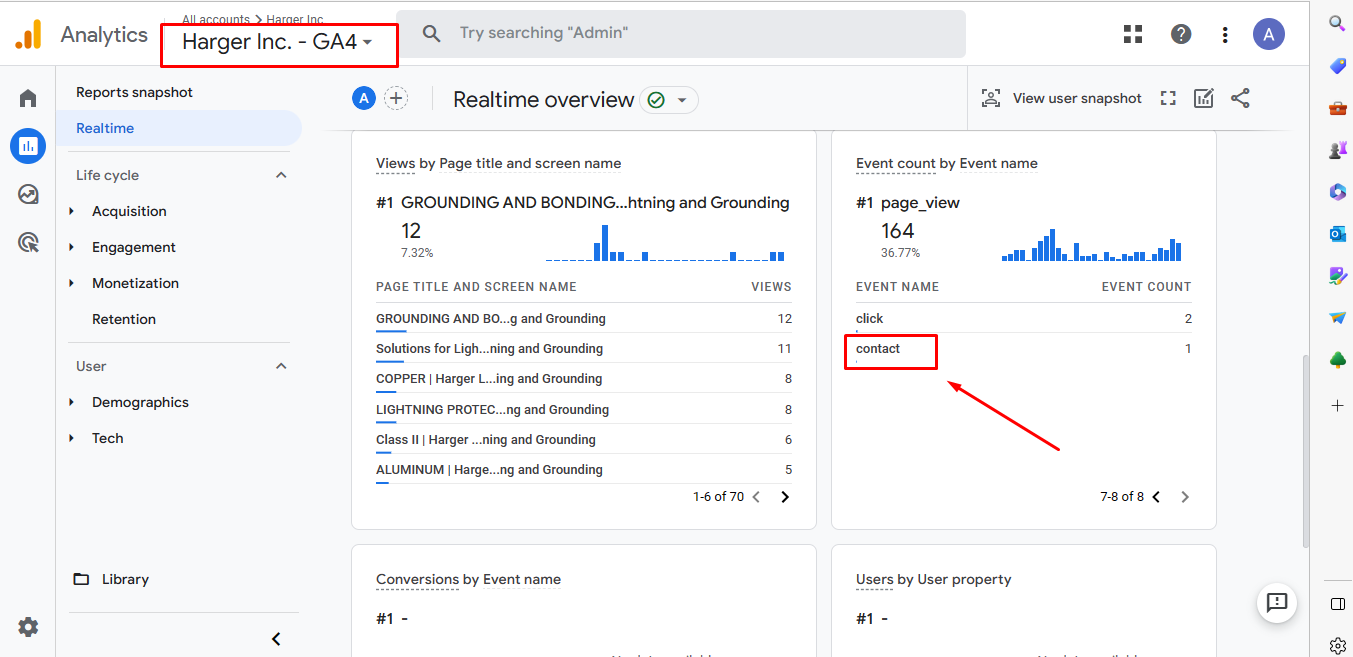The image size is (1353, 657).
Task: Click in the search field
Action: (x=680, y=34)
